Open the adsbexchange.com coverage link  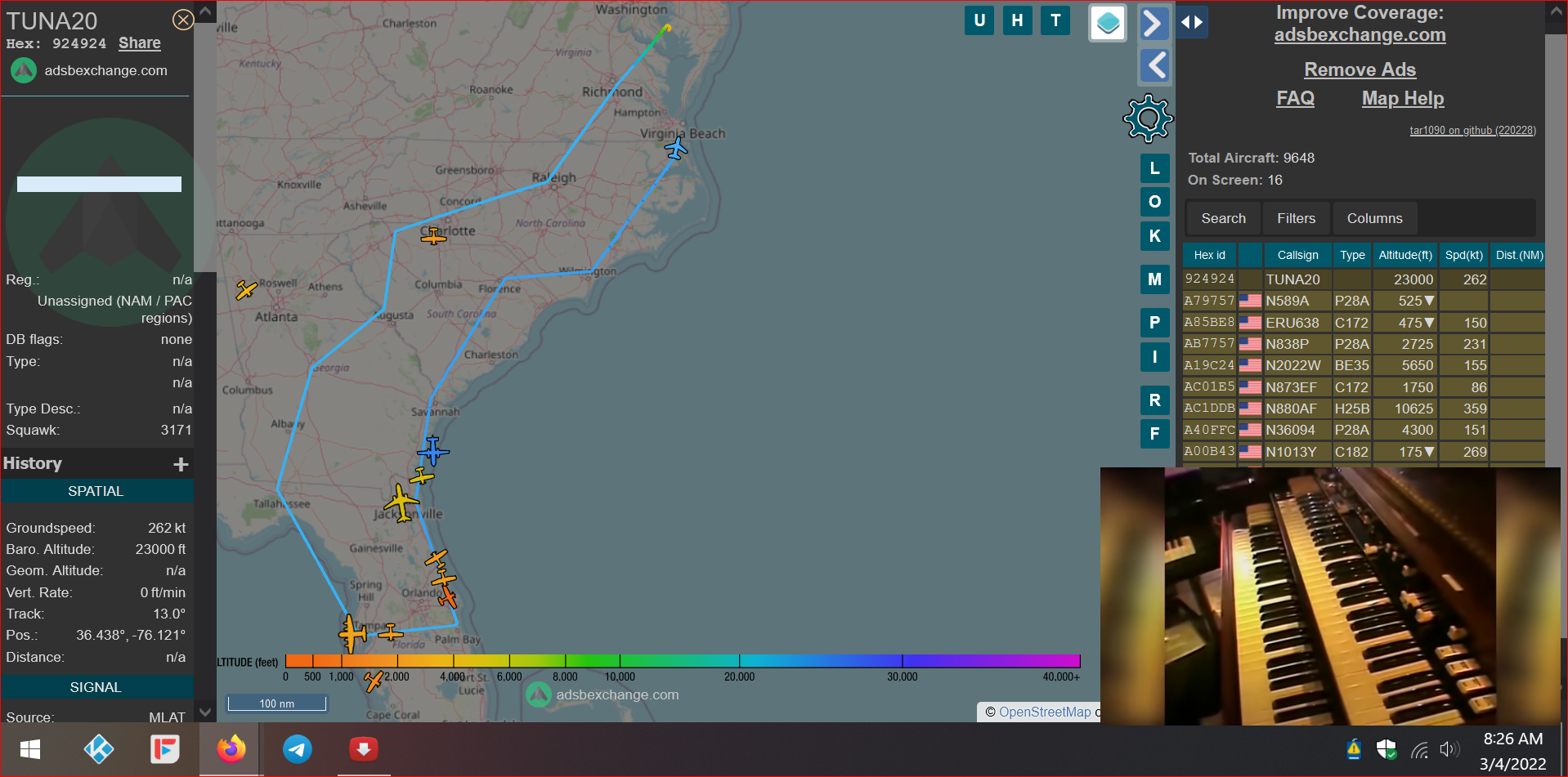point(1360,35)
